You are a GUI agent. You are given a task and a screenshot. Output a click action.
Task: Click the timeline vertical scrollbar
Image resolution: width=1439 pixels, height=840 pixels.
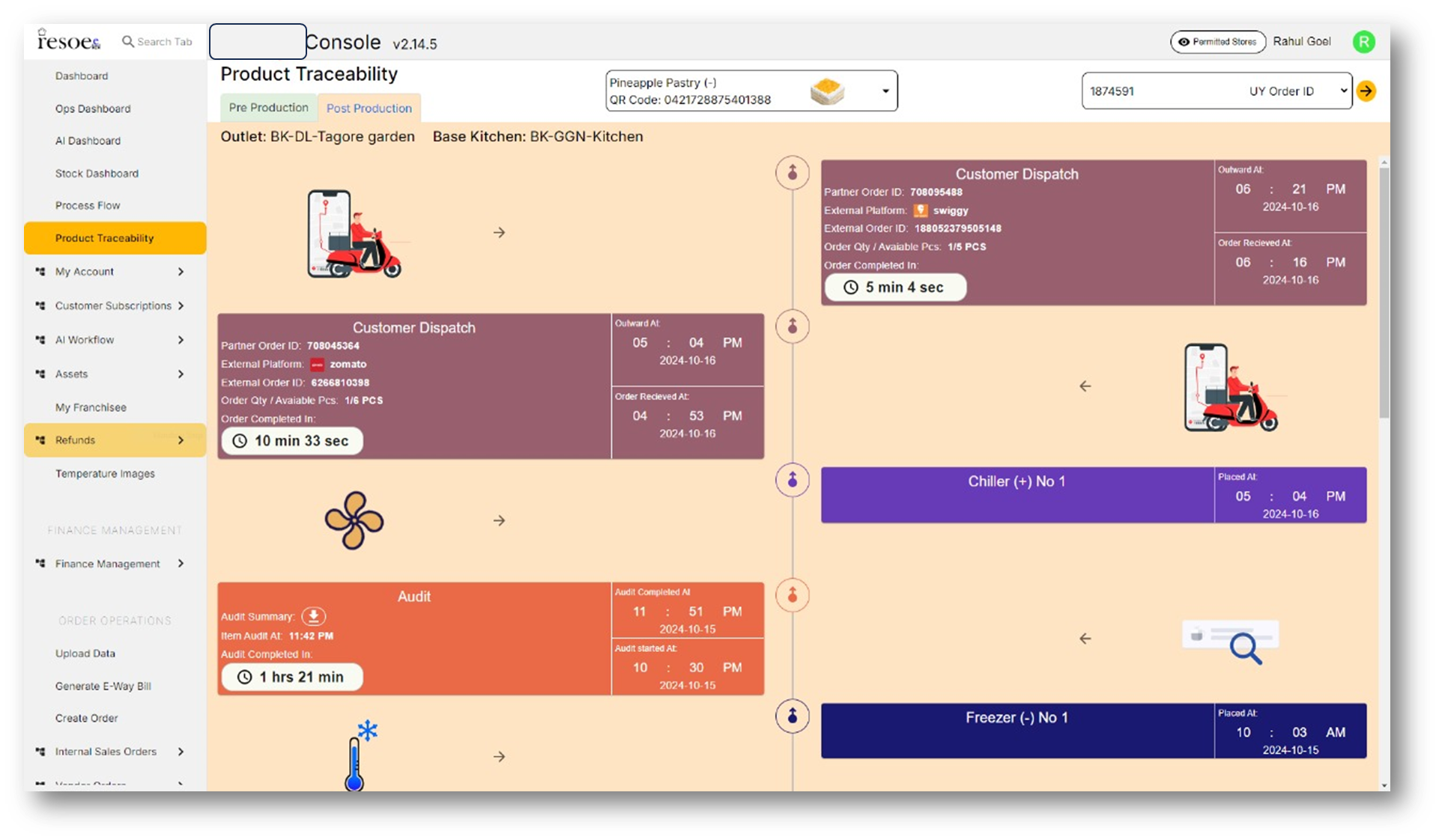(1384, 292)
